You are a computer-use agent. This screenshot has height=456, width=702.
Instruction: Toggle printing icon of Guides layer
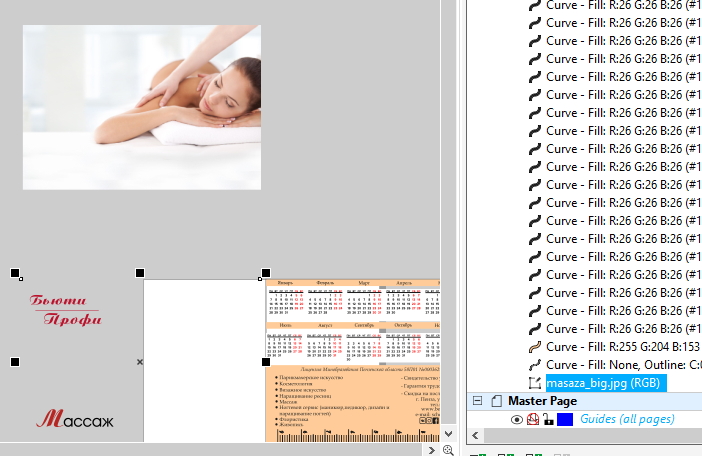pos(533,419)
